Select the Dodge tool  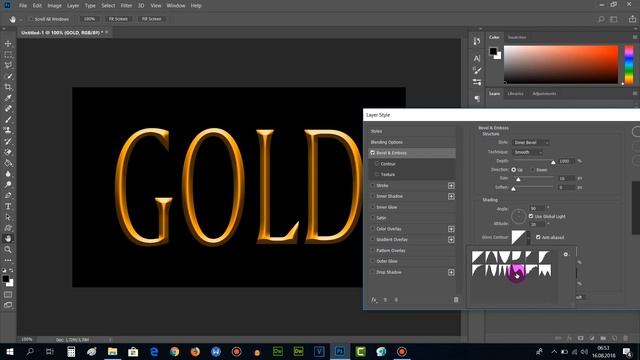pos(8,184)
